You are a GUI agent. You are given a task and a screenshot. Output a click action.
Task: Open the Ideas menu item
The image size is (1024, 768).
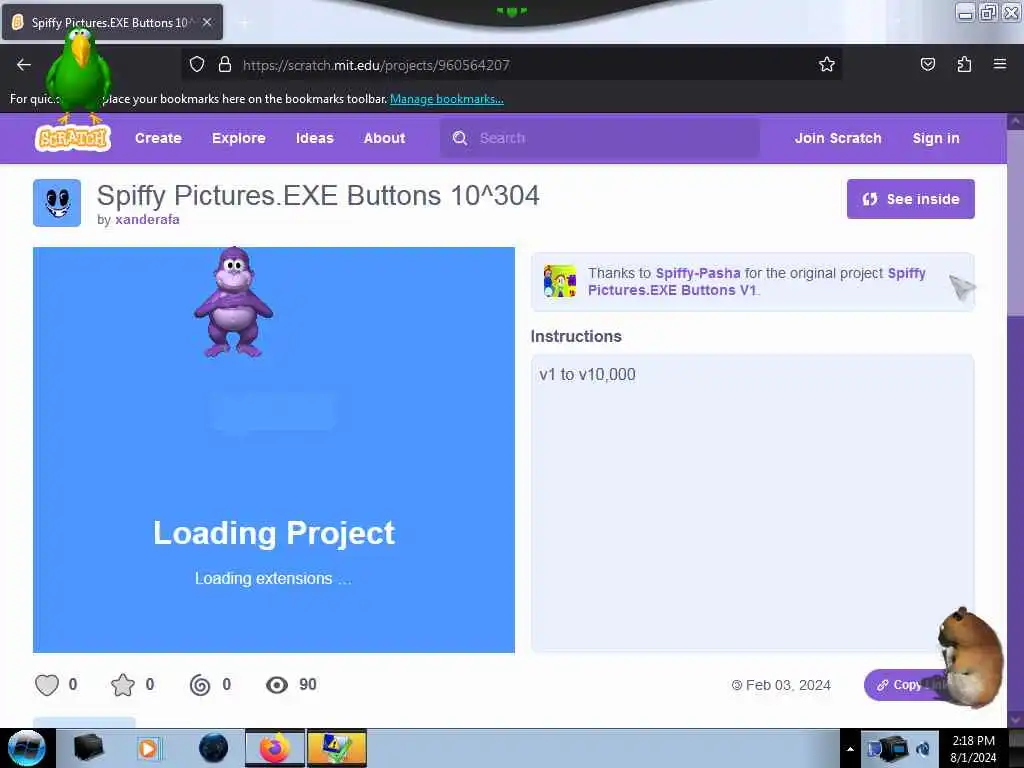tap(314, 138)
